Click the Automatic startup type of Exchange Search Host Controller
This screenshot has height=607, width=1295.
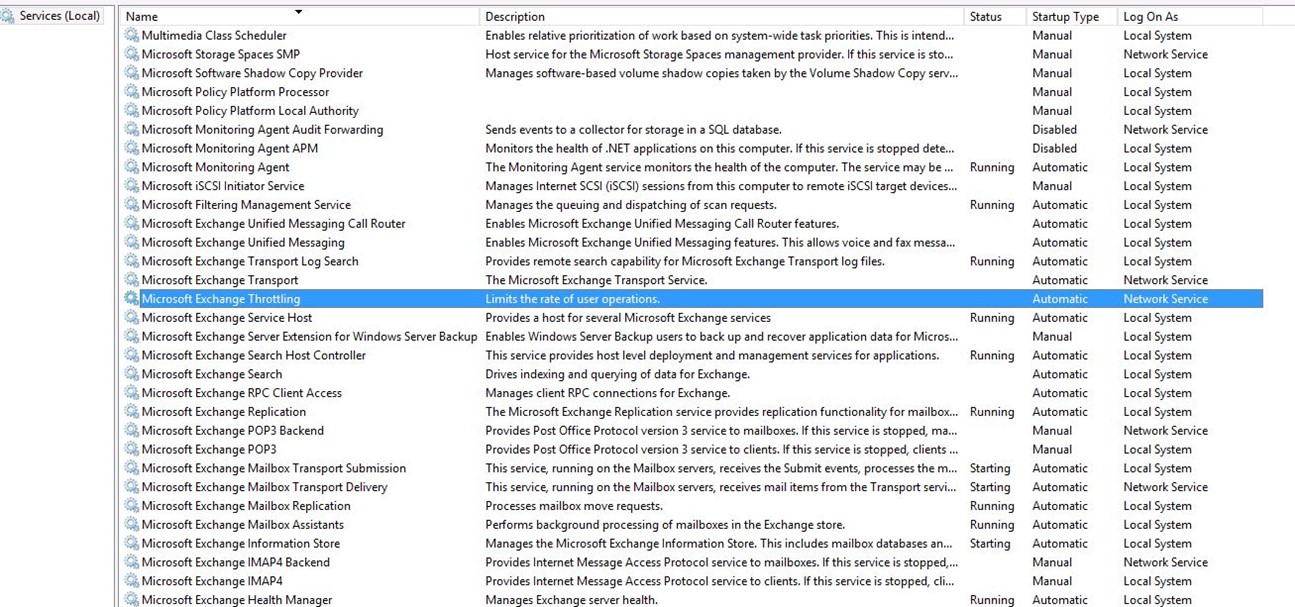click(x=1060, y=355)
